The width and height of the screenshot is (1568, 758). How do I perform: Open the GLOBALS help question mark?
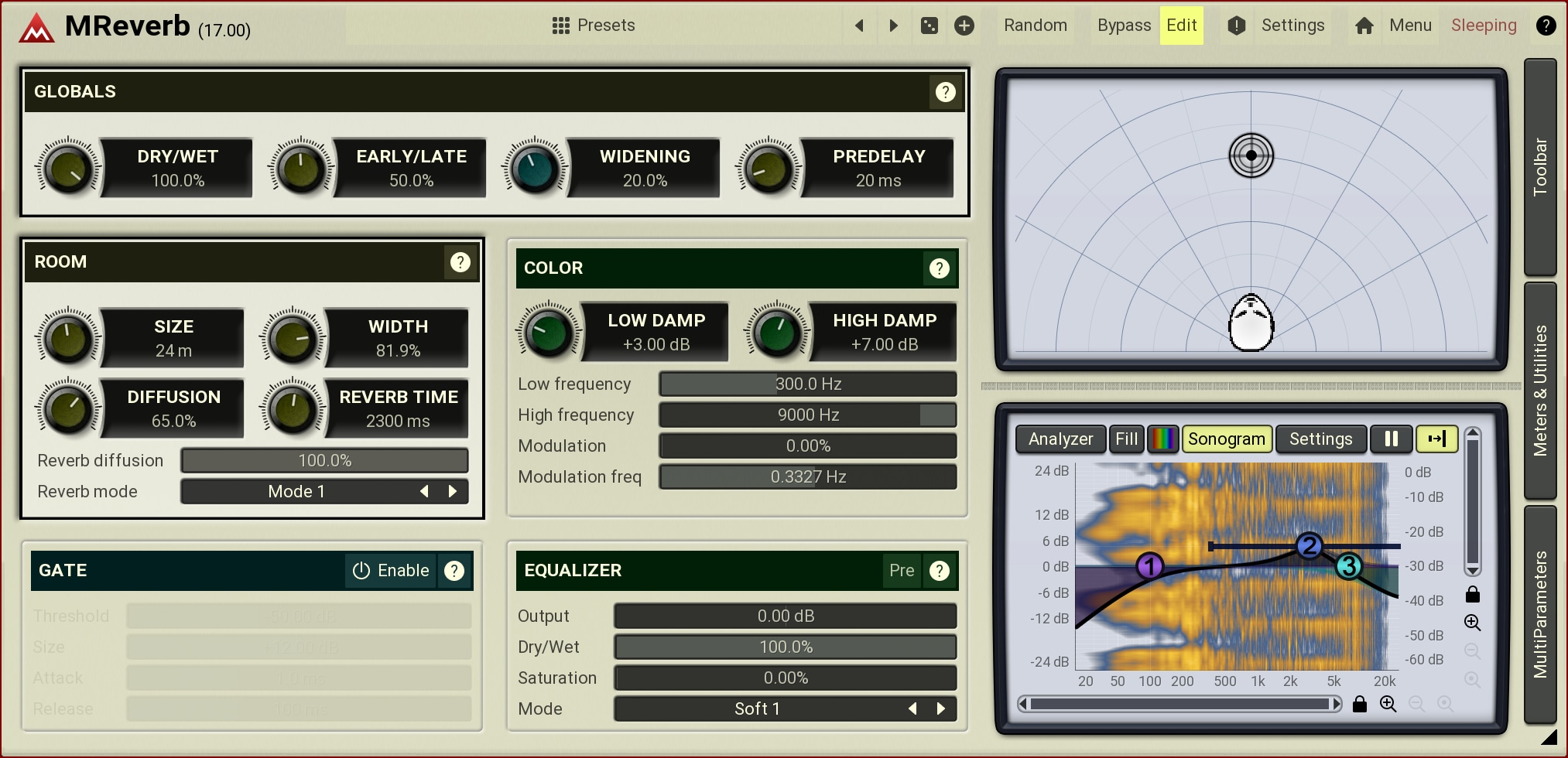click(x=945, y=92)
